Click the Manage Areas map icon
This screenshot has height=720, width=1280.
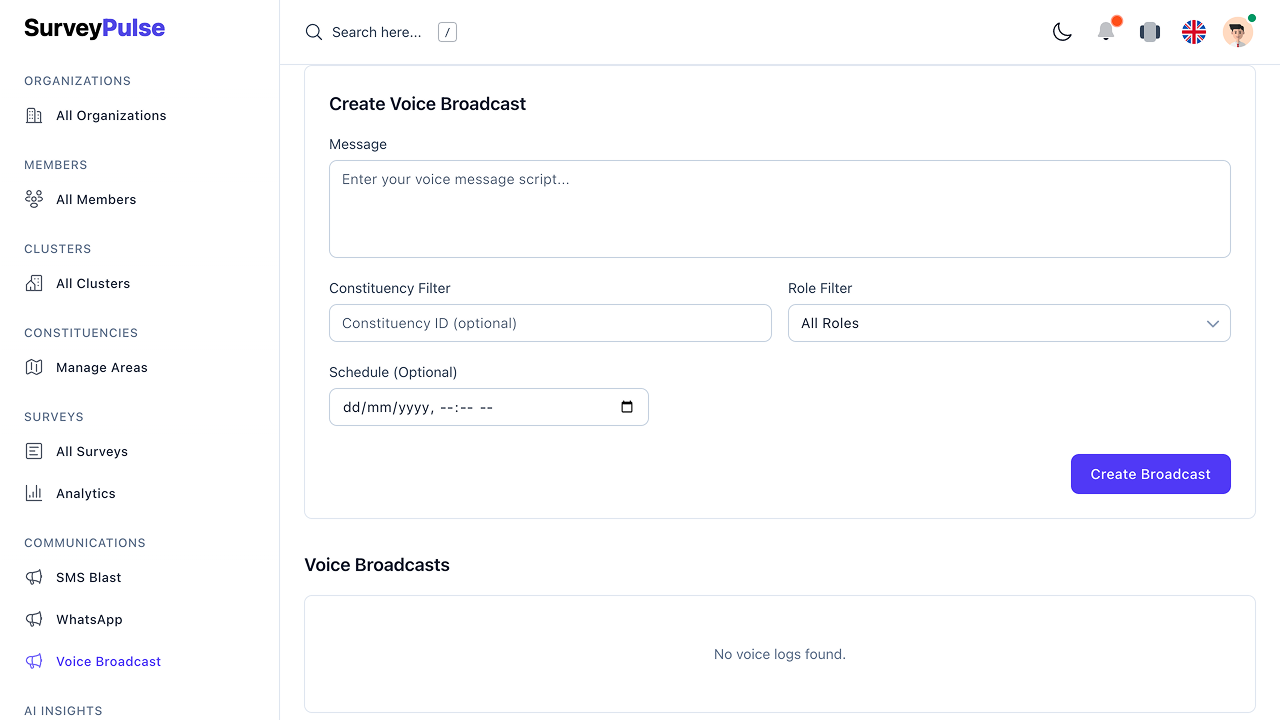click(34, 368)
